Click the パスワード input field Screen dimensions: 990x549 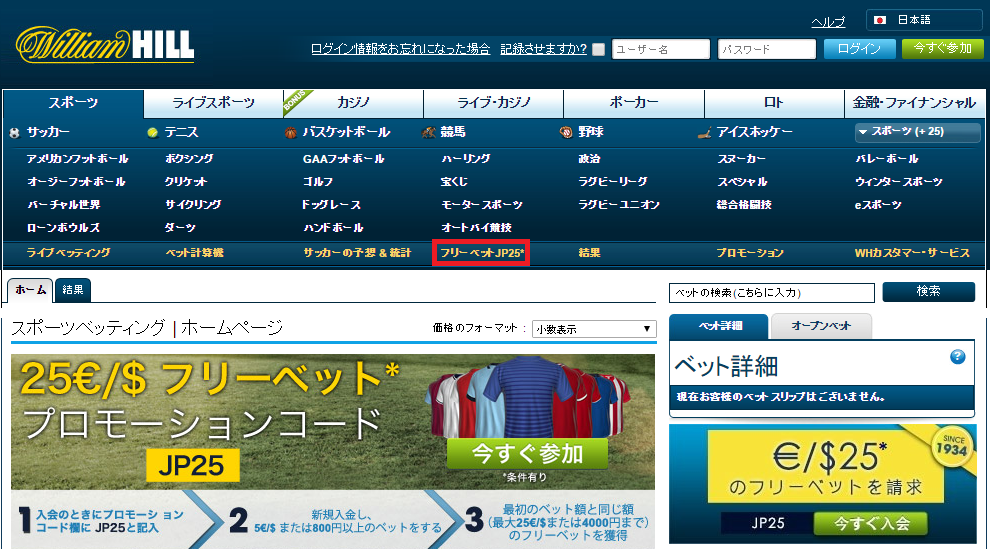coord(767,49)
